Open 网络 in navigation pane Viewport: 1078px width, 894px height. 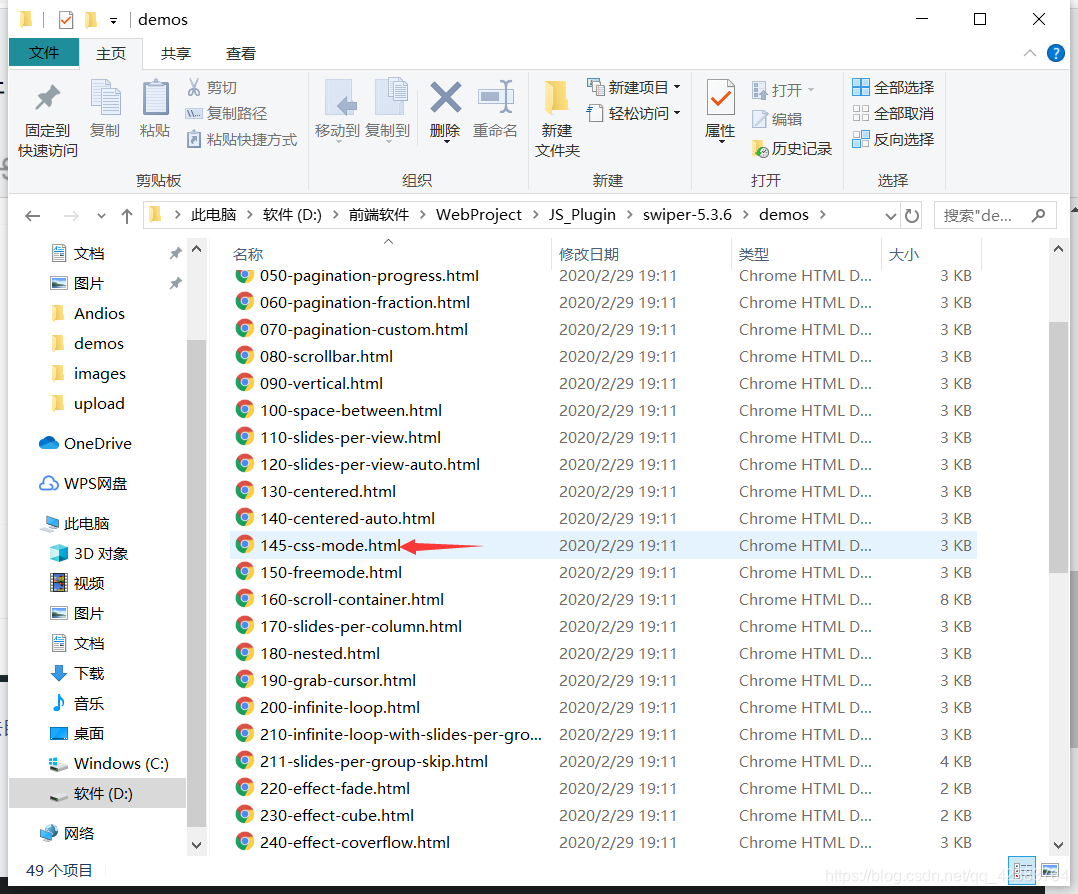click(67, 833)
